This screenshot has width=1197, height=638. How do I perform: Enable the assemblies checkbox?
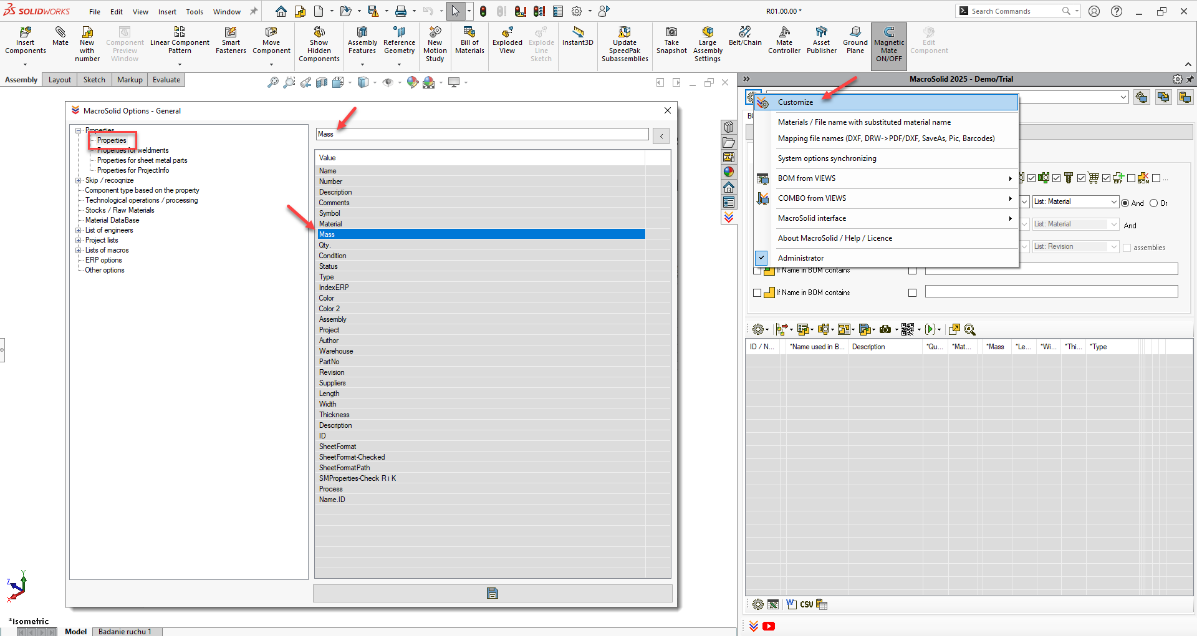pyautogui.click(x=1127, y=247)
